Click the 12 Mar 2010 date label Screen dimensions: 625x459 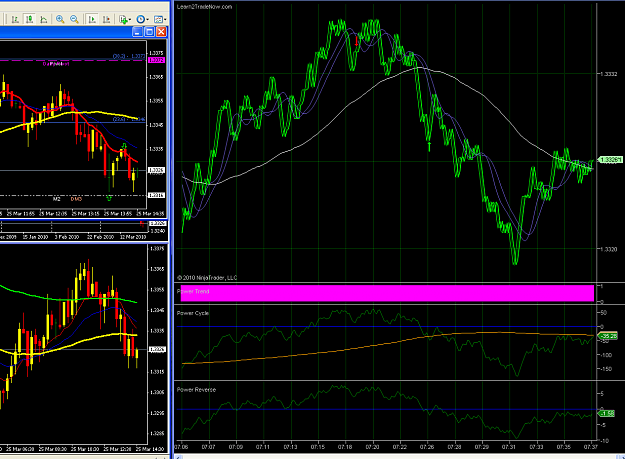pos(133,237)
